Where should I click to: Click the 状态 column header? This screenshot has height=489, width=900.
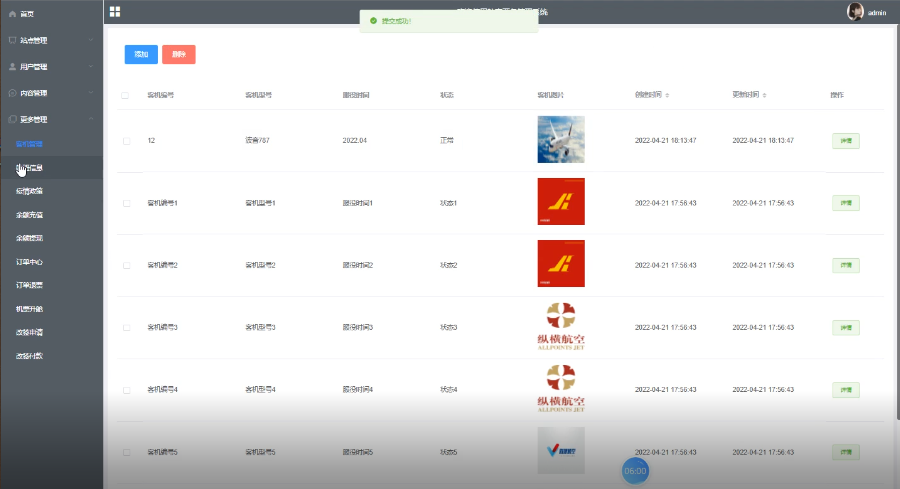pos(447,95)
